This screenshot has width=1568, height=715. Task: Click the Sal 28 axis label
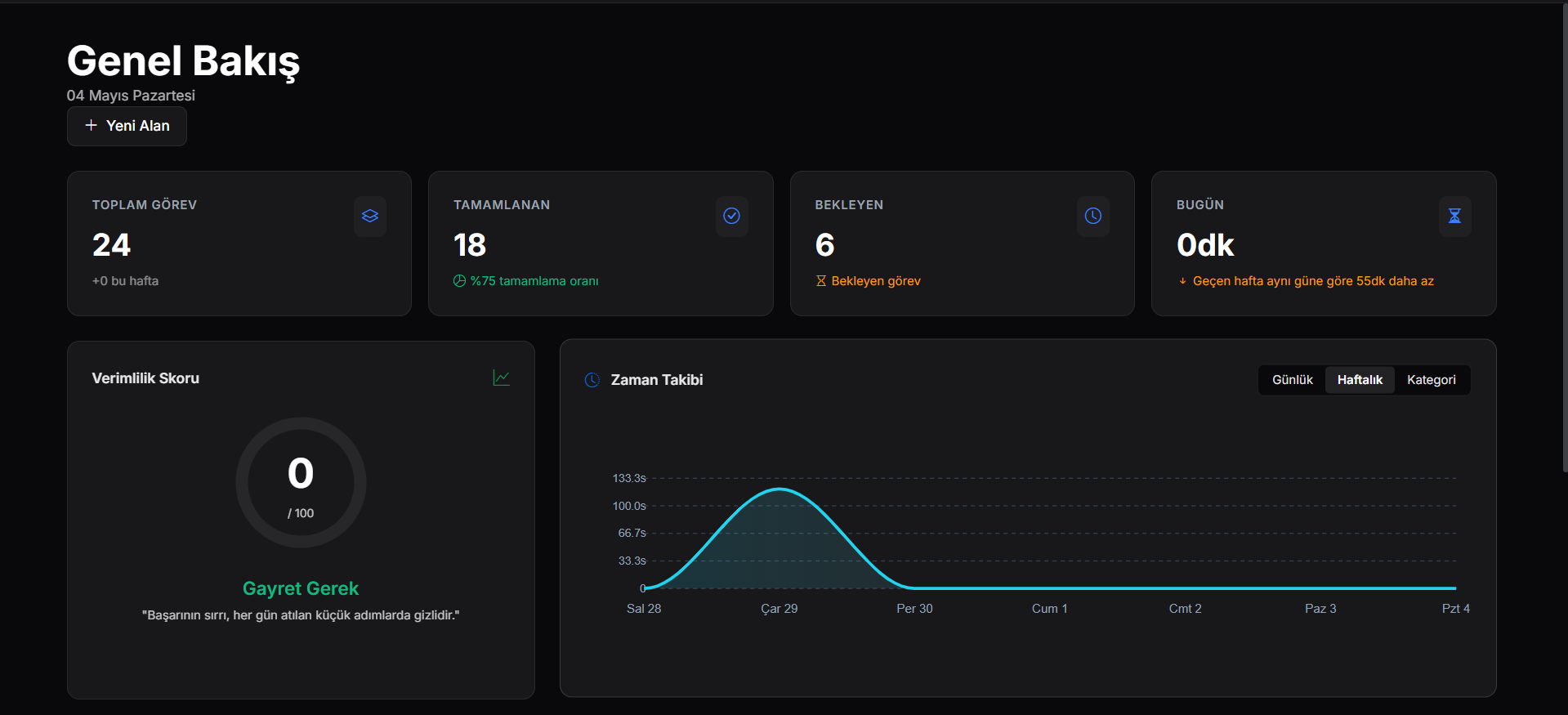pyautogui.click(x=644, y=609)
